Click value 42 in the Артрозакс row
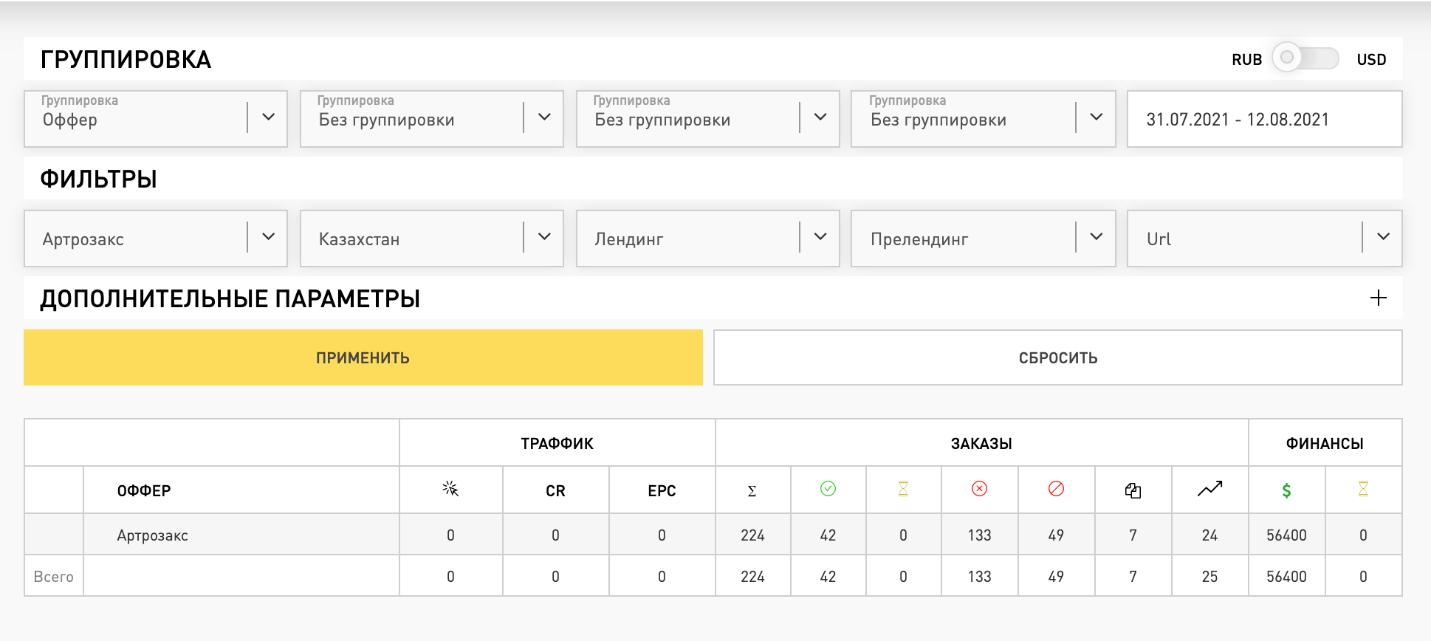Viewport: 1431px width, 641px height. (828, 535)
